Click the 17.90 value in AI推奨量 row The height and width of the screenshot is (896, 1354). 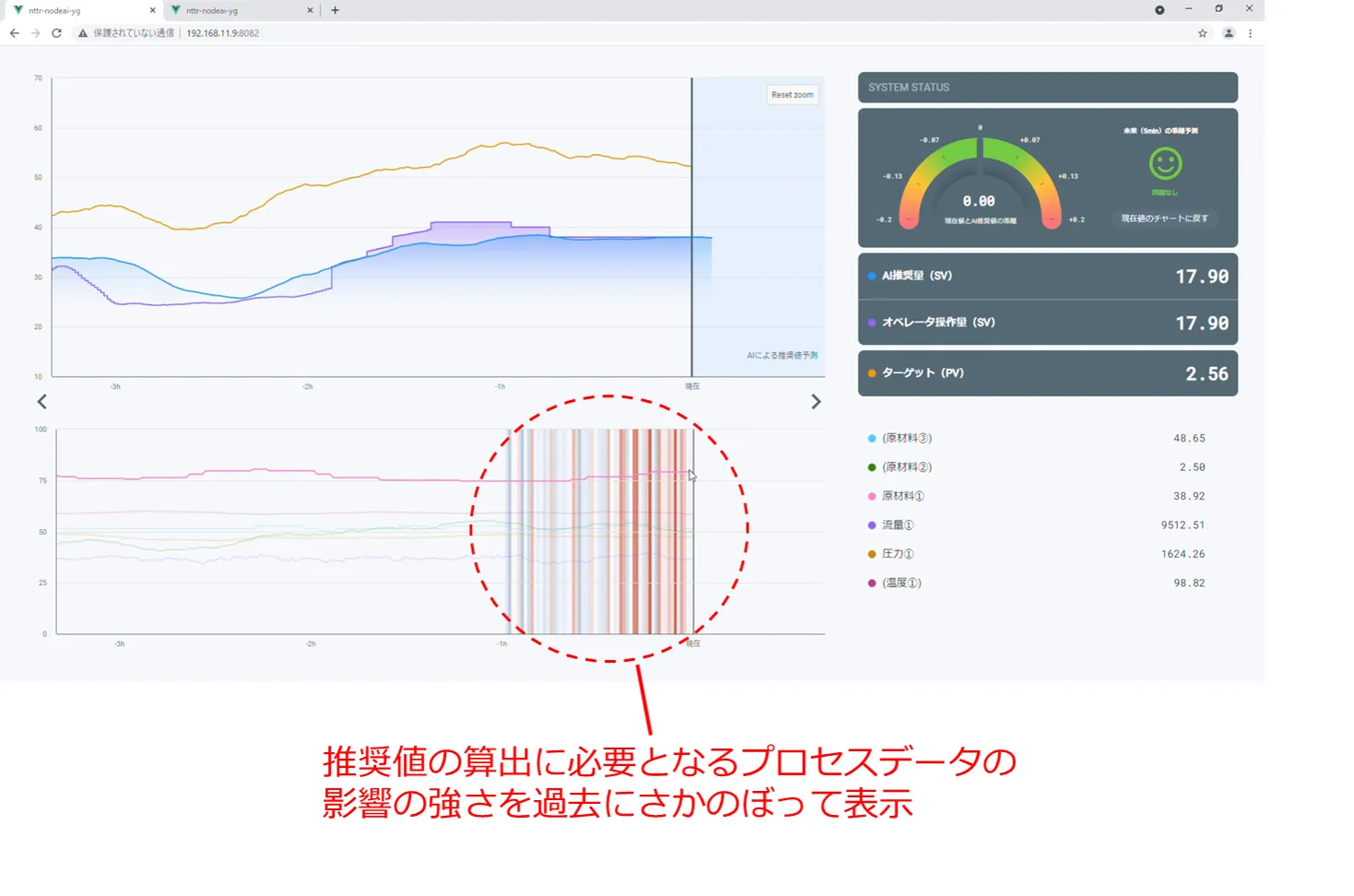click(x=1202, y=277)
